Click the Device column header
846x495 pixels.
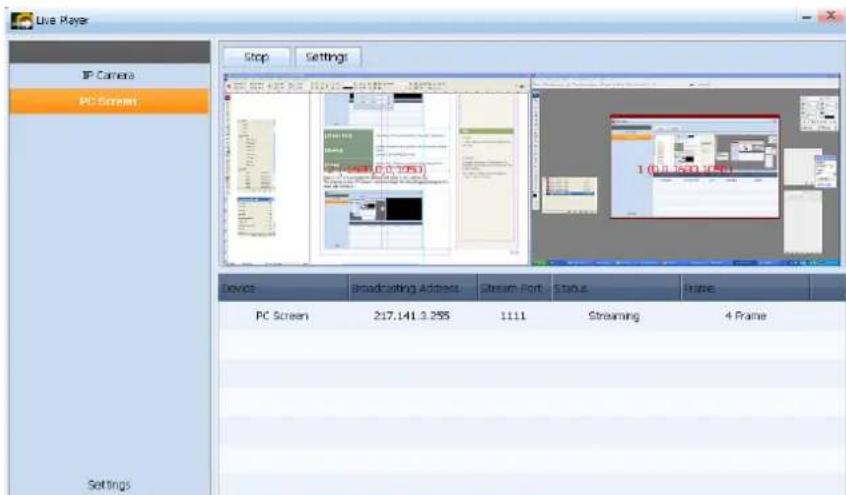pos(283,288)
